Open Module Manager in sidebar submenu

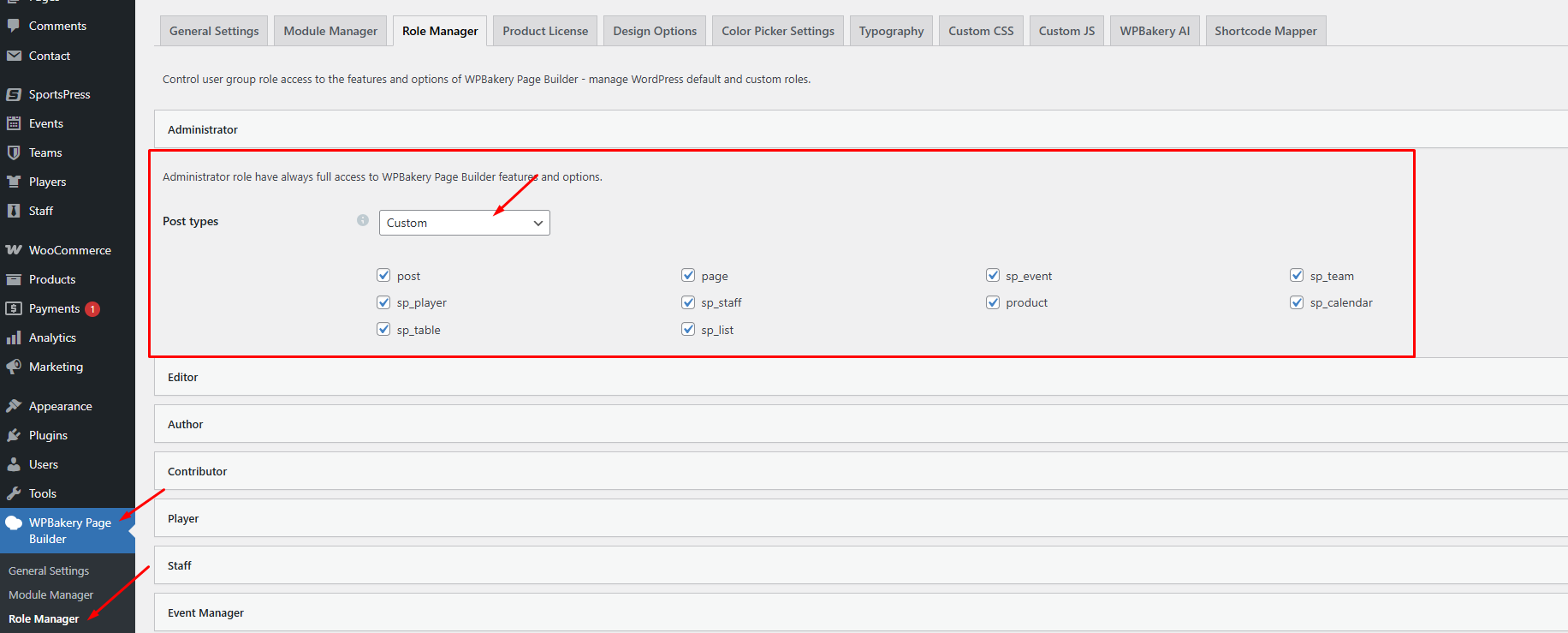(50, 594)
